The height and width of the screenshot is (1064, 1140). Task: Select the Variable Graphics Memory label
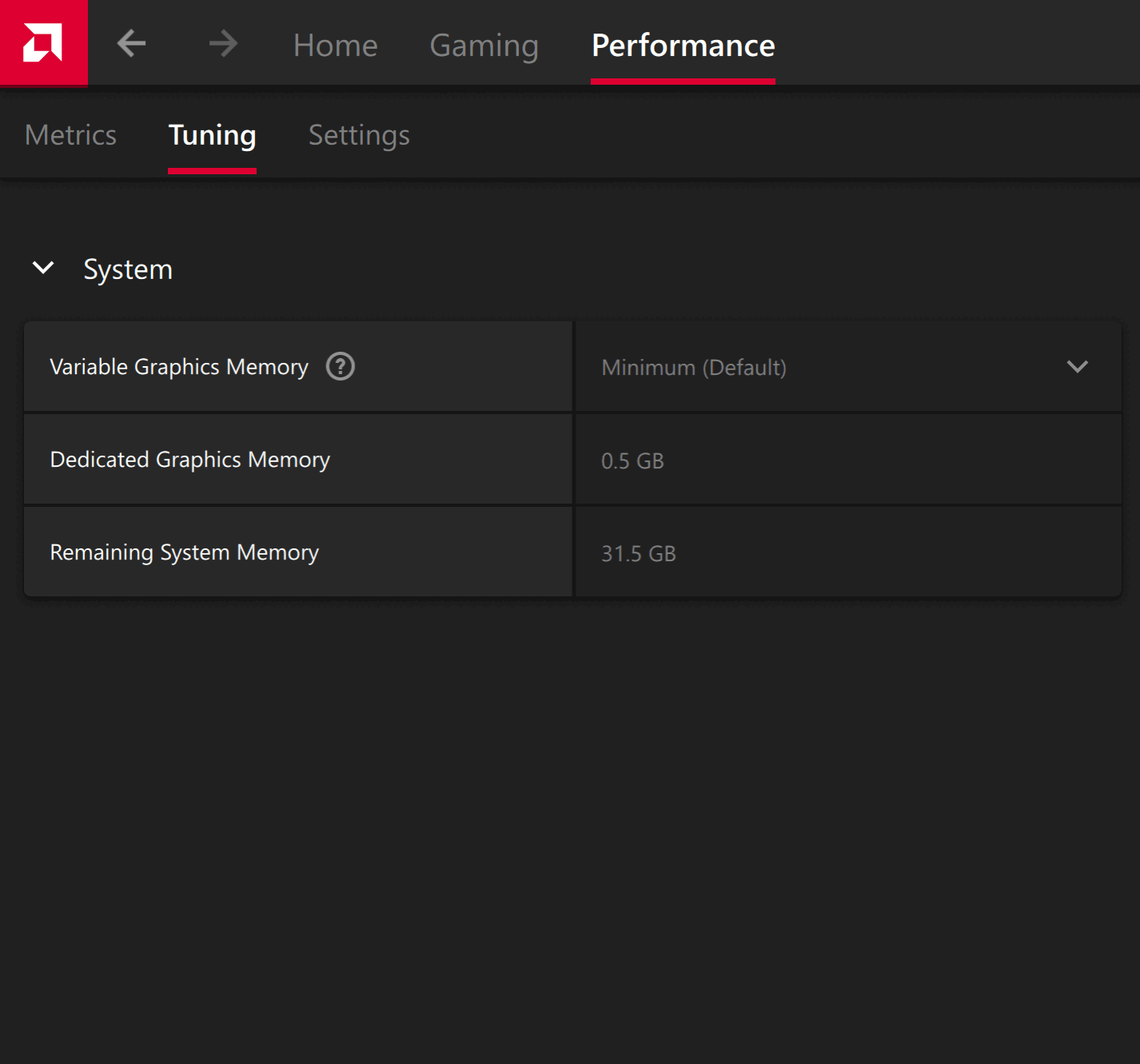point(179,366)
